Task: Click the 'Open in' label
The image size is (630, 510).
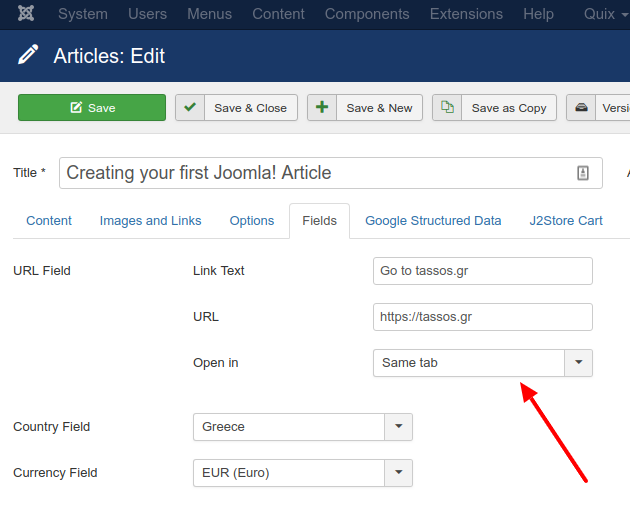Action: (216, 363)
